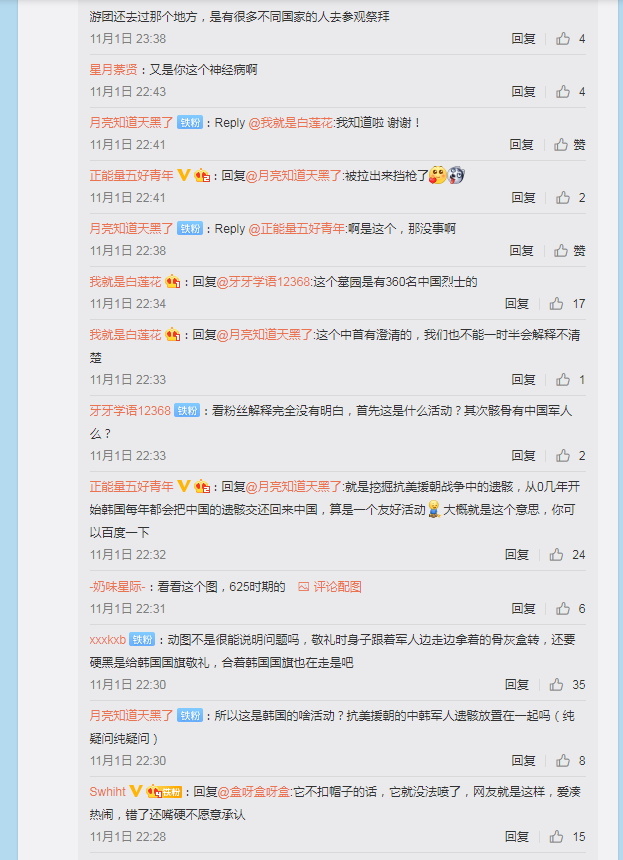Viewport: 623px width, 860px height.
Task: Reply to 星月萘贤's comment
Action: tap(523, 92)
